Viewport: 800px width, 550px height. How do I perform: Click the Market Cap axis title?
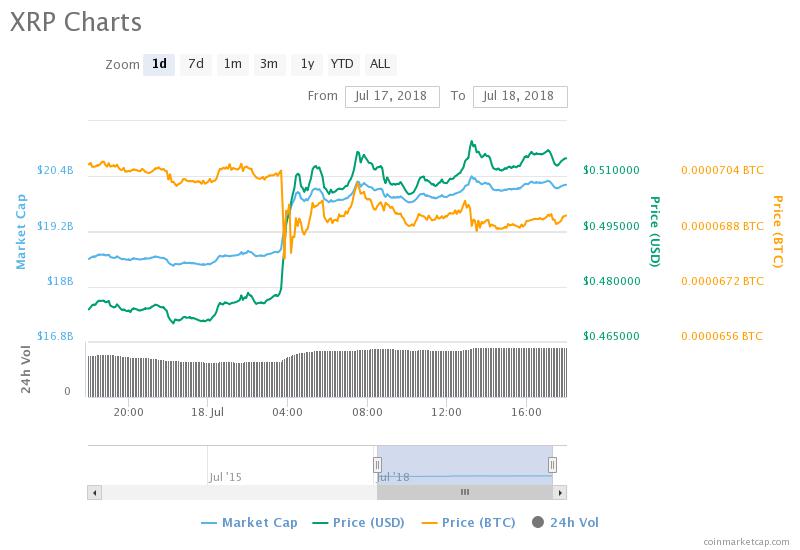pos(20,231)
